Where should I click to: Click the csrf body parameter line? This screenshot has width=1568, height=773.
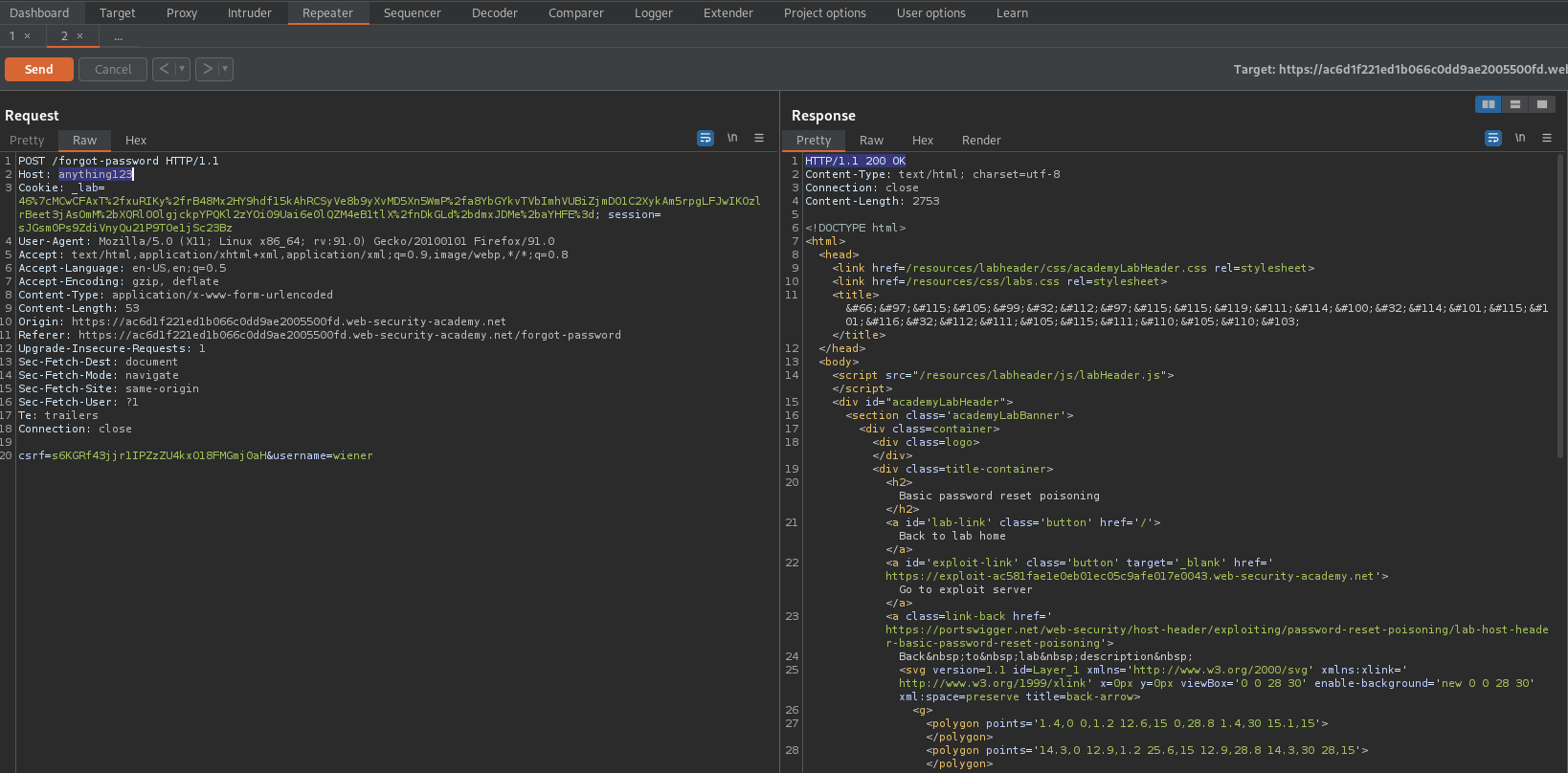coord(195,455)
